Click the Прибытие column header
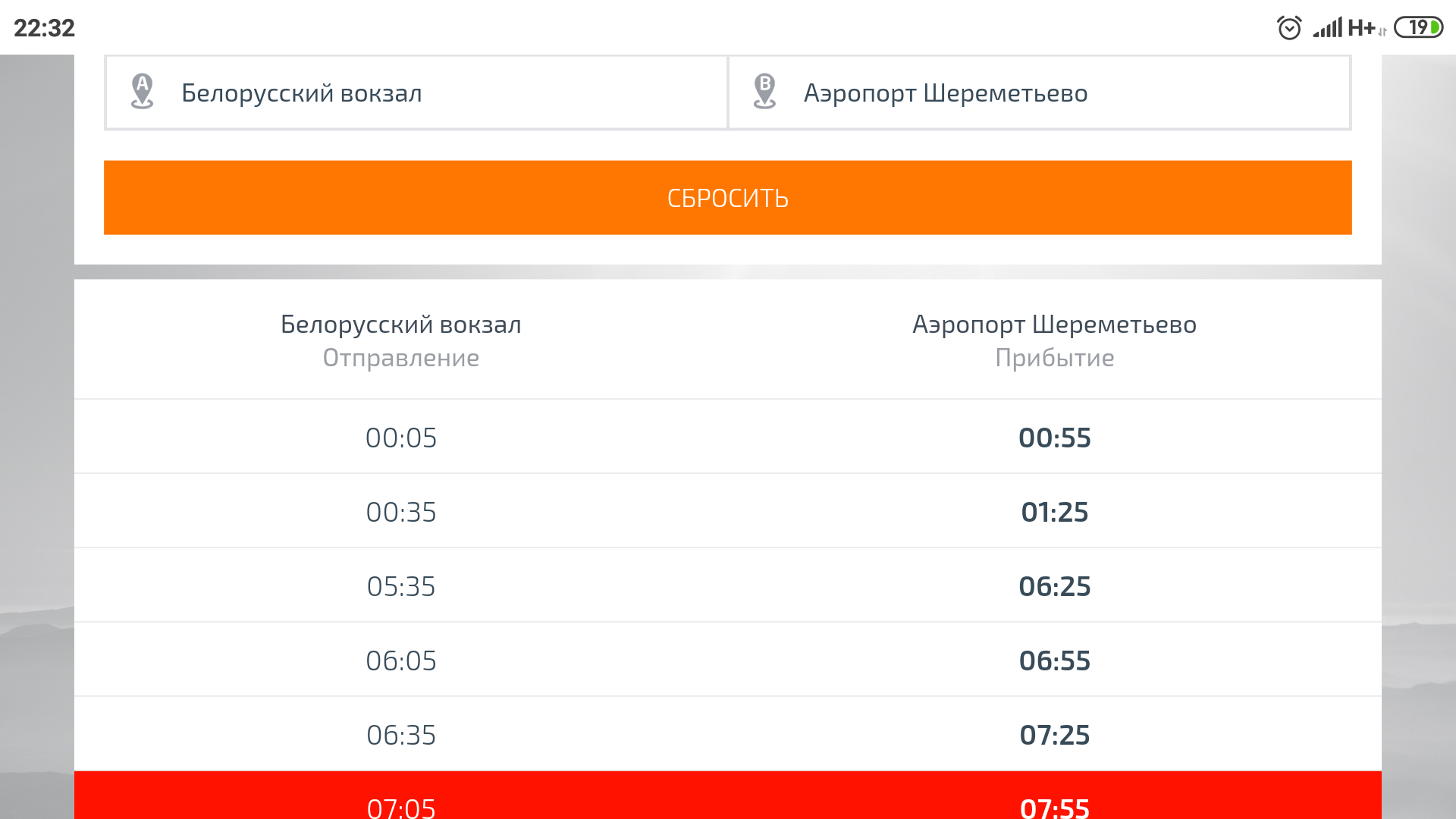 click(1054, 357)
